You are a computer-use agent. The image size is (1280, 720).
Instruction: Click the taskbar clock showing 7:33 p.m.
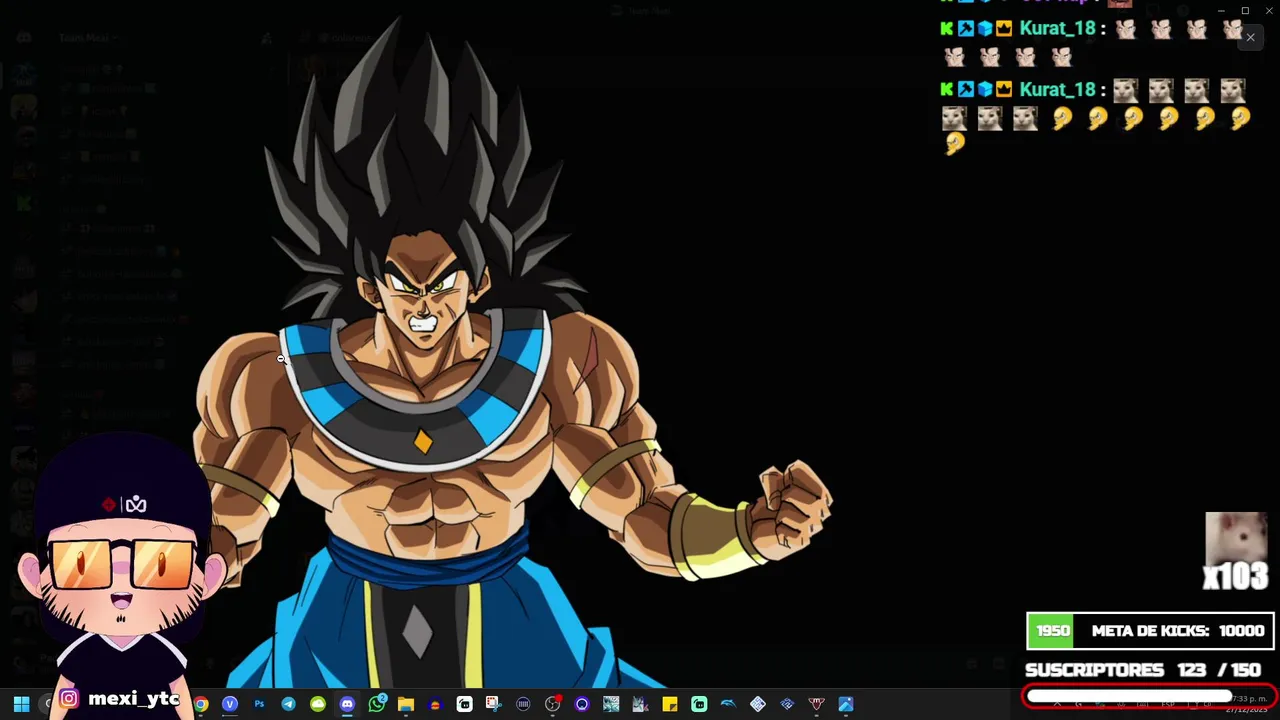pos(1248,704)
